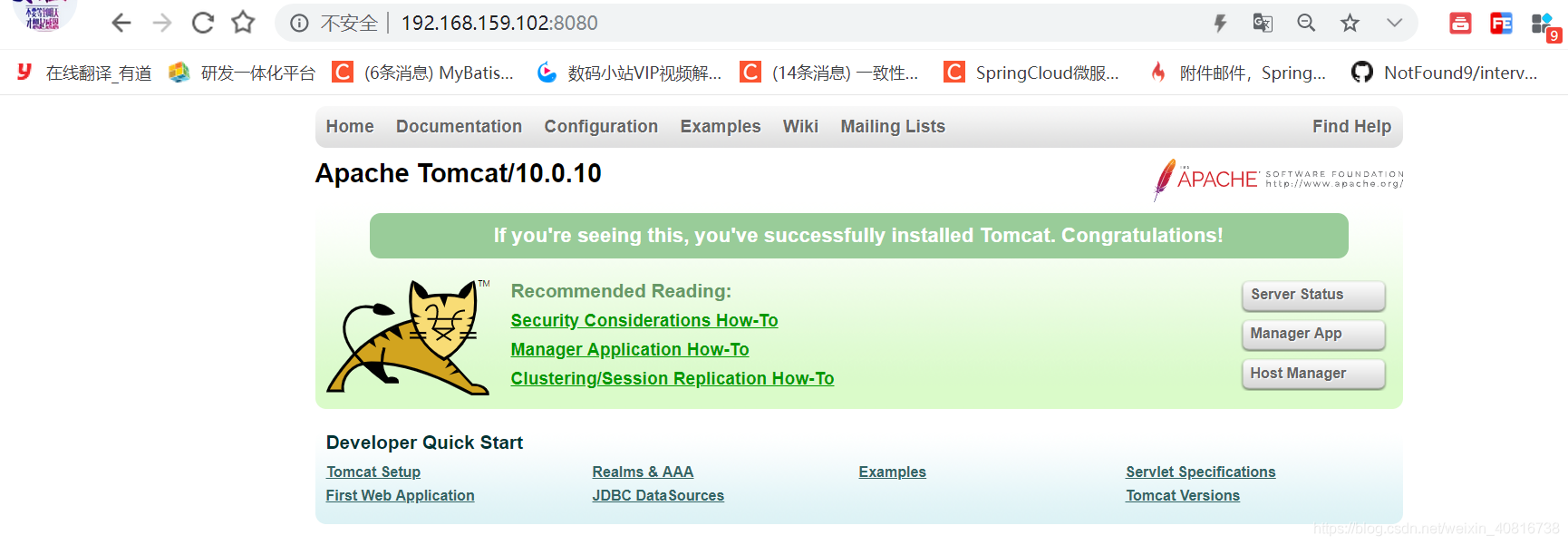Click the zoom magnifier icon in the address bar
This screenshot has width=1568, height=545.
(x=1306, y=23)
